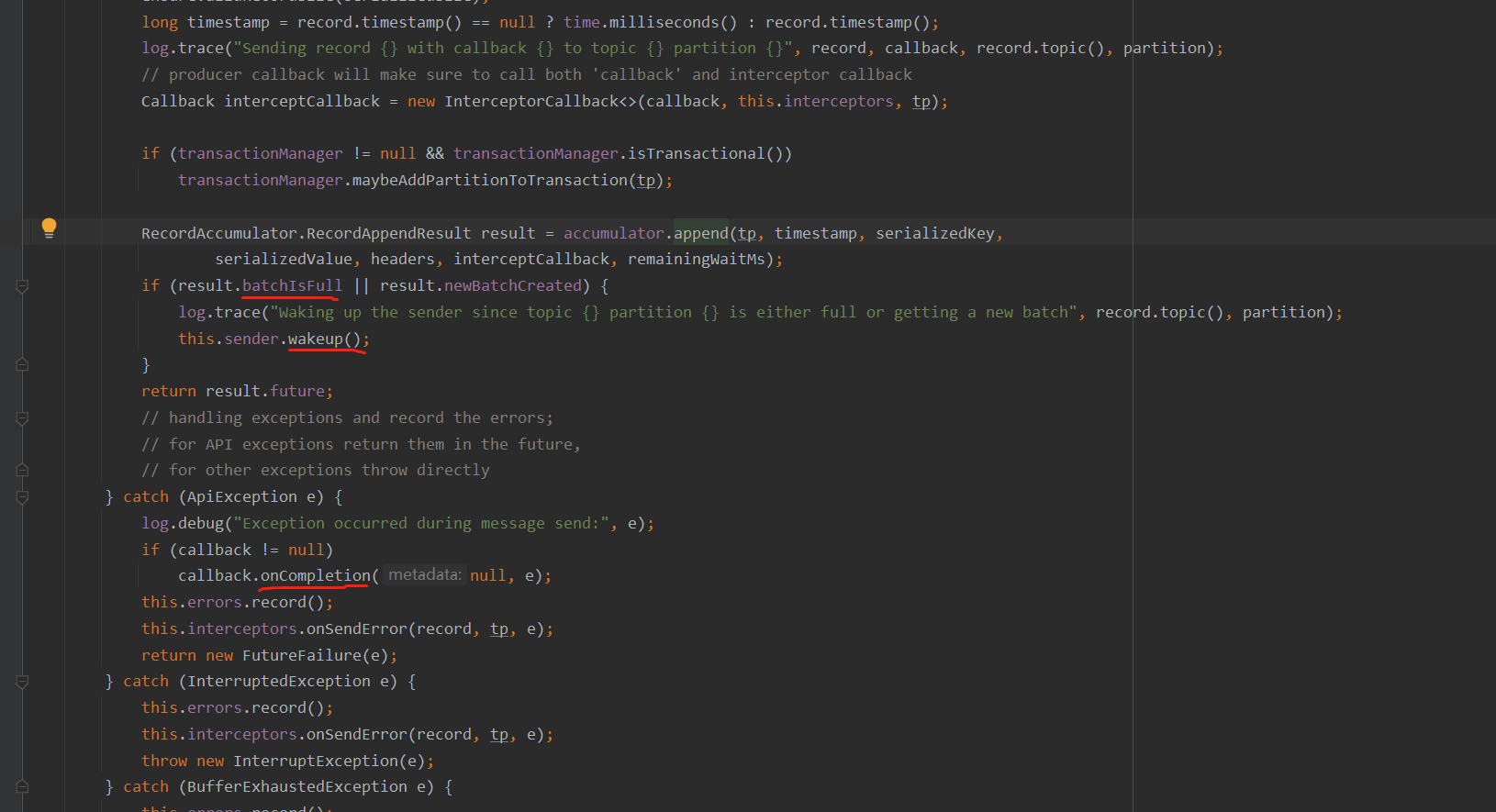Click fold end marker at '// for other exceptions' line
This screenshot has height=812, width=1496.
click(23, 471)
